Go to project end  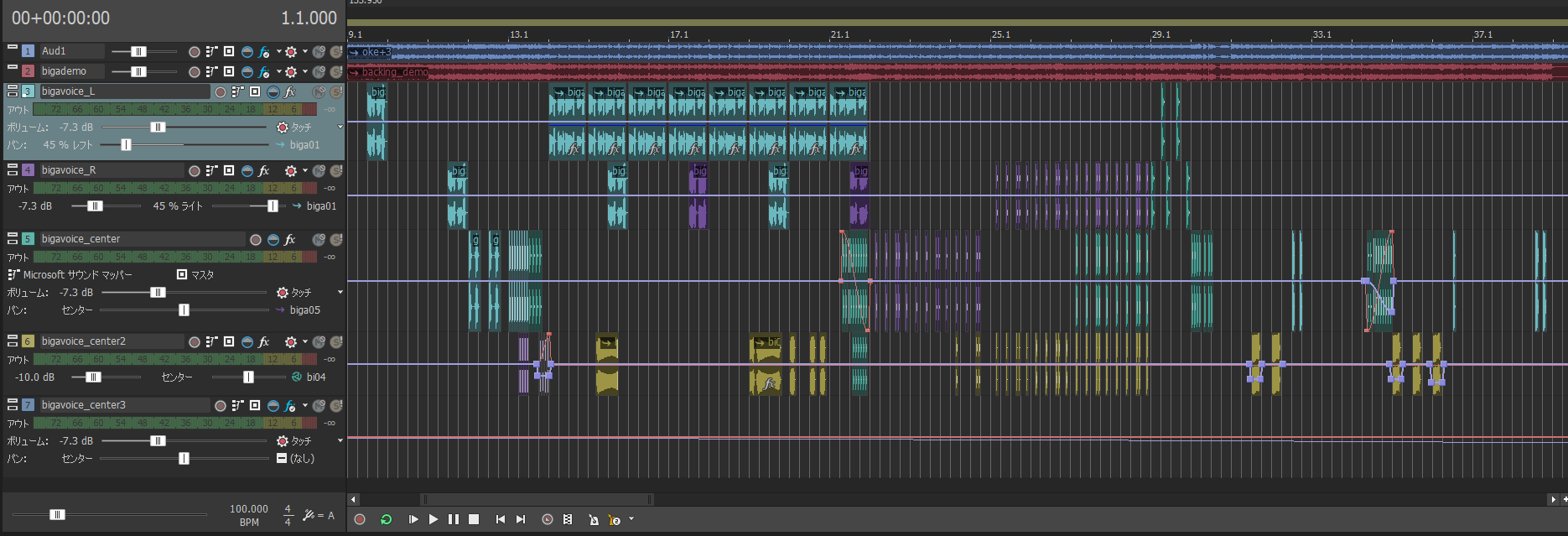point(521,519)
